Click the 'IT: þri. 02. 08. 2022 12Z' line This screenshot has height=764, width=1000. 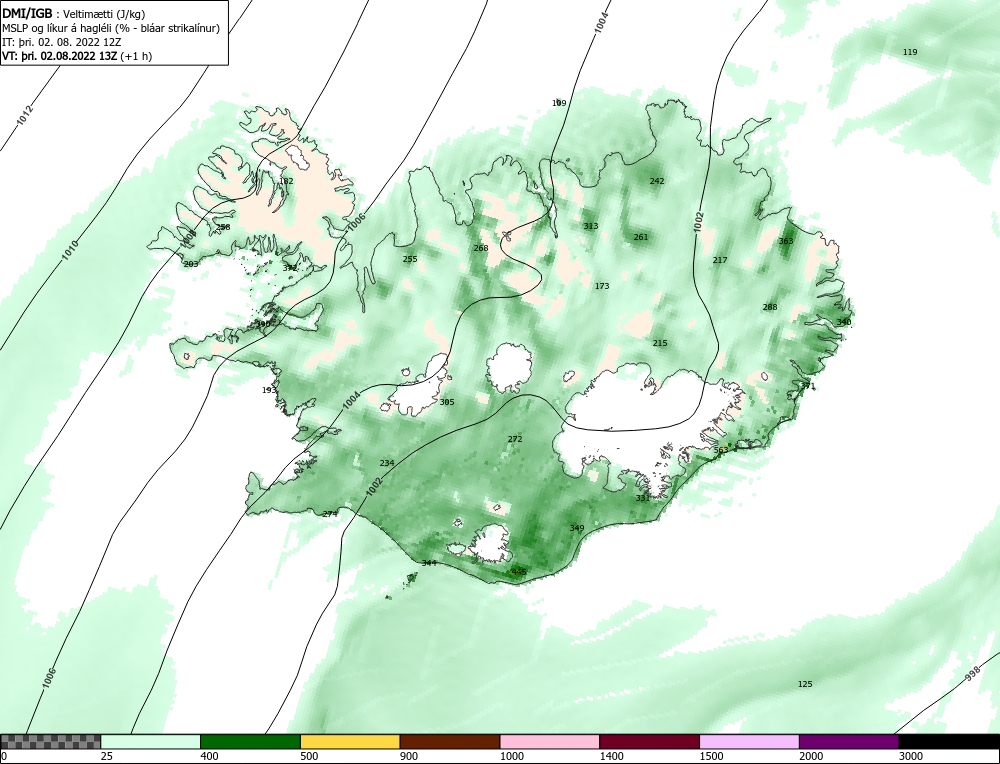coord(62,42)
